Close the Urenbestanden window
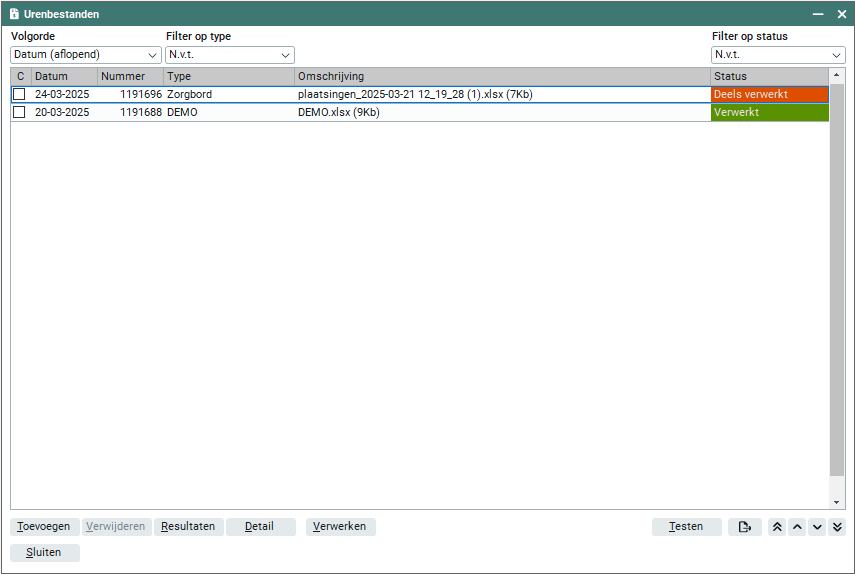855x574 pixels. tap(841, 14)
